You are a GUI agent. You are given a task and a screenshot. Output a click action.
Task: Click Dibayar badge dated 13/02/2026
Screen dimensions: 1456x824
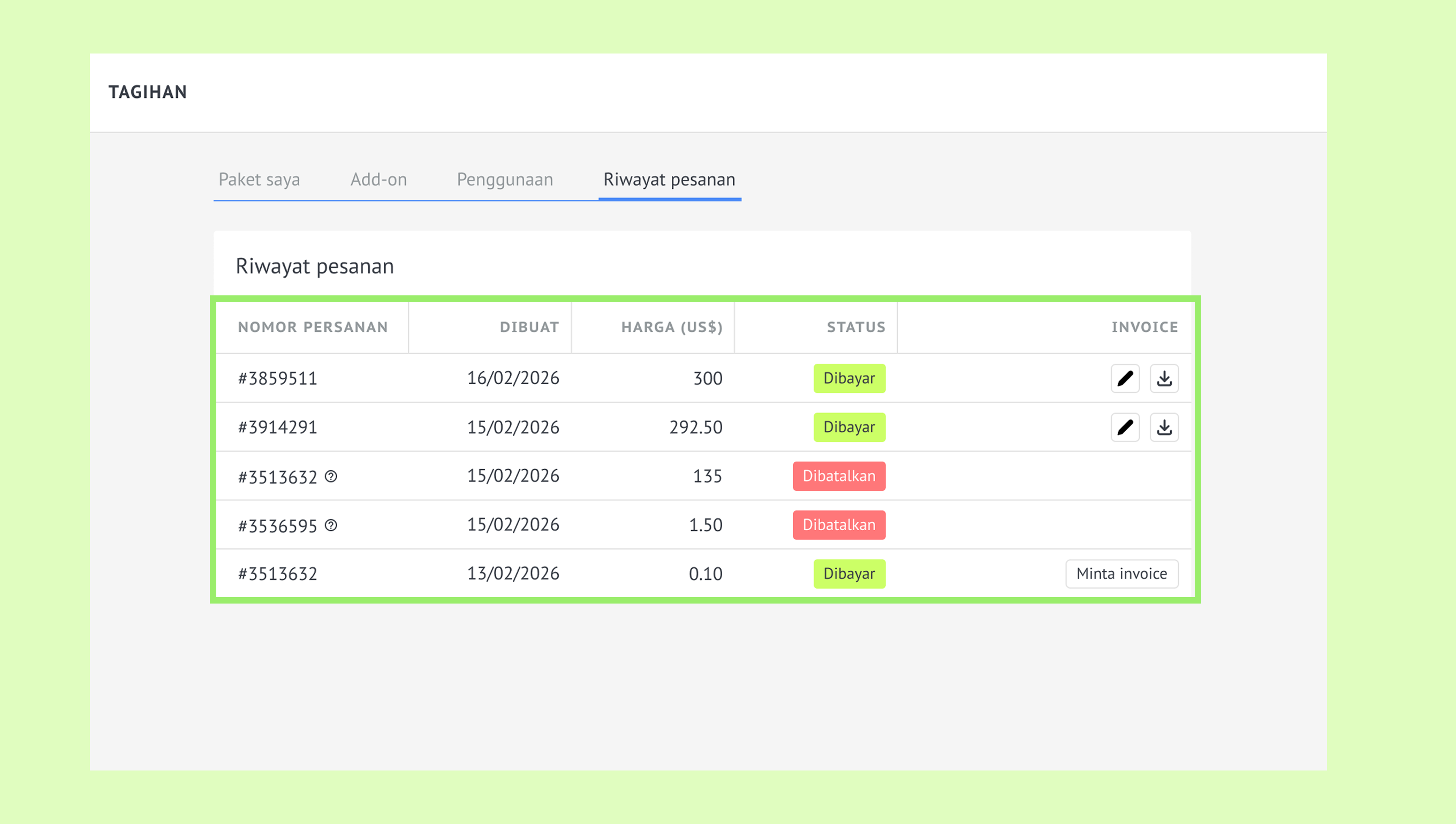849,574
